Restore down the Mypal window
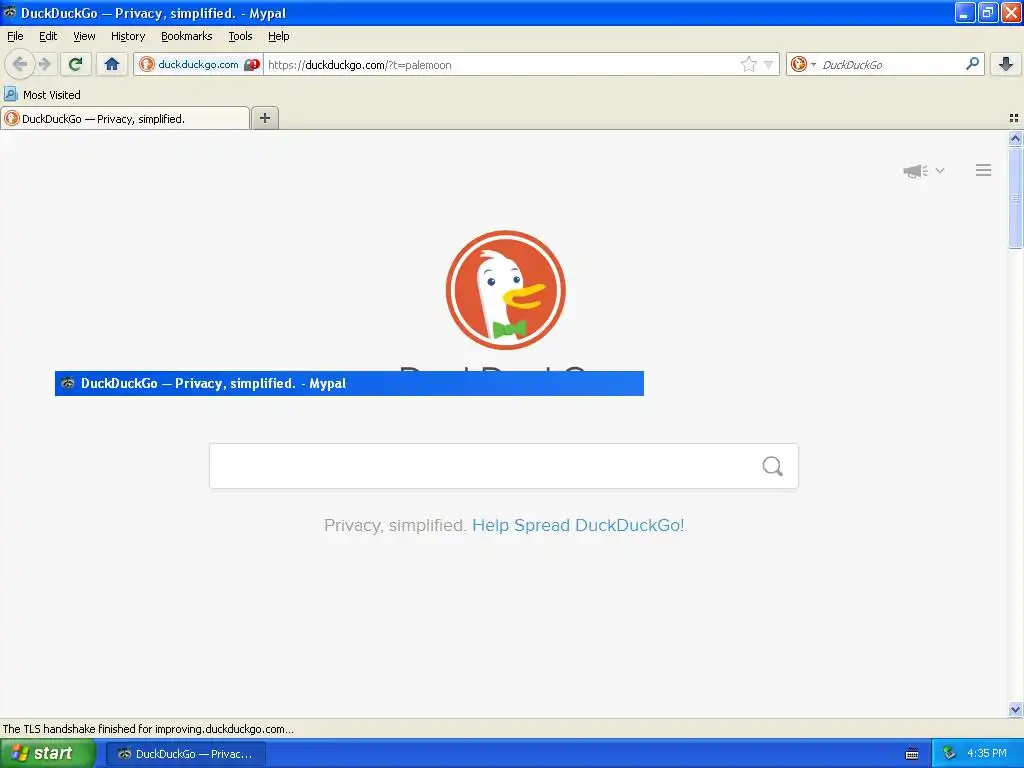Screen dimensions: 1024x768 click(987, 12)
